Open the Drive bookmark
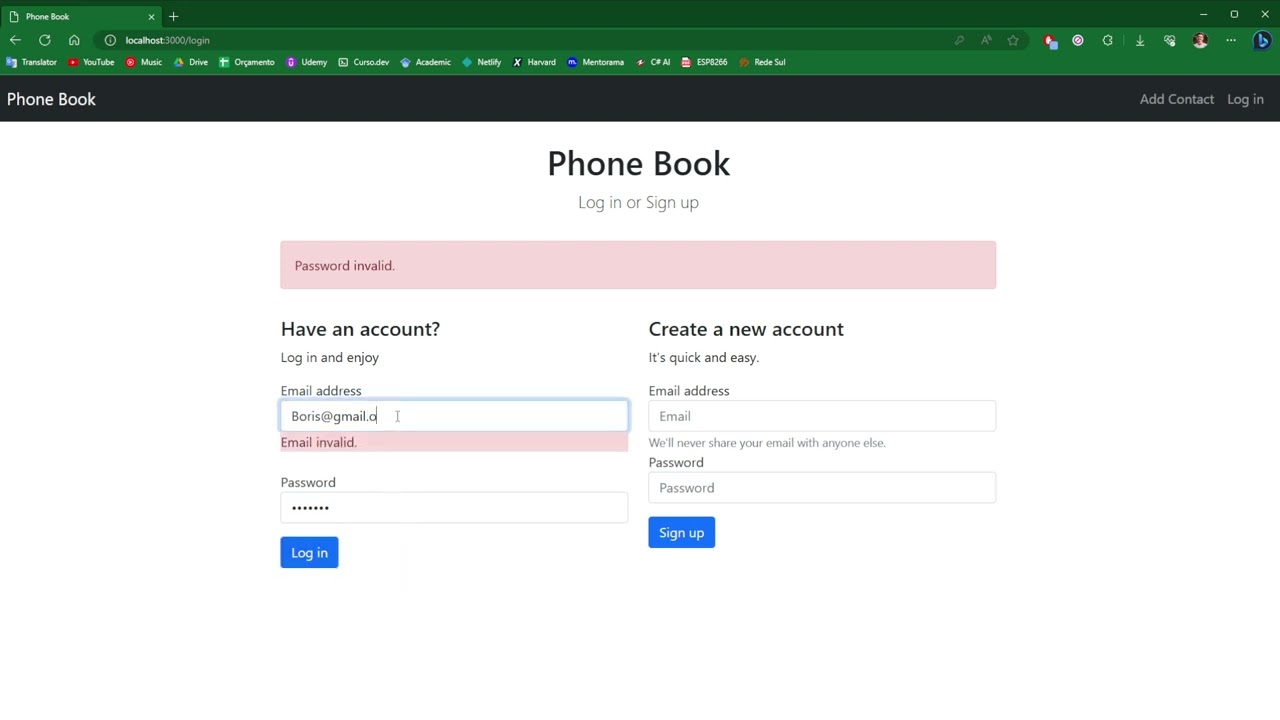Screen dimensions: 1280x720 191,62
